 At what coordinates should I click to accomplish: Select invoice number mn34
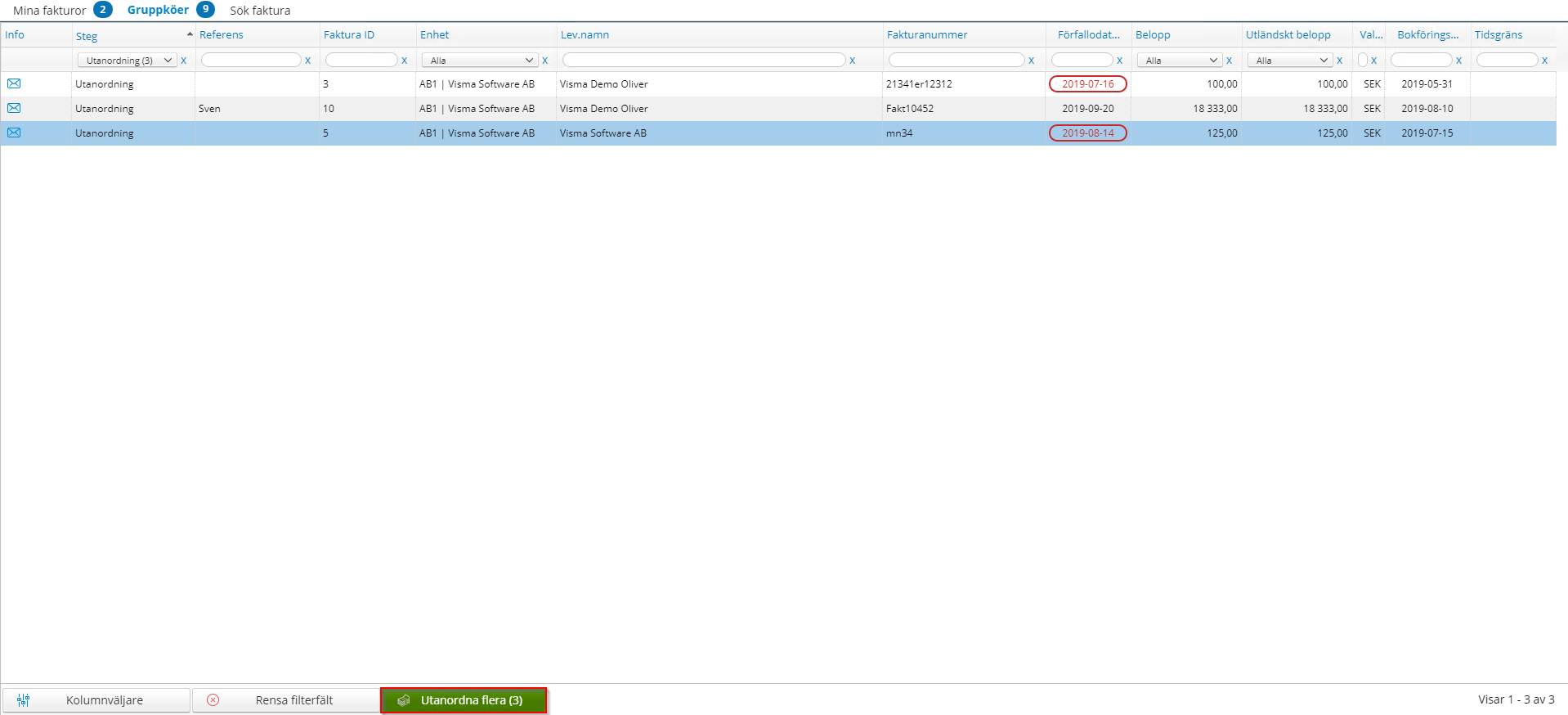(x=899, y=133)
